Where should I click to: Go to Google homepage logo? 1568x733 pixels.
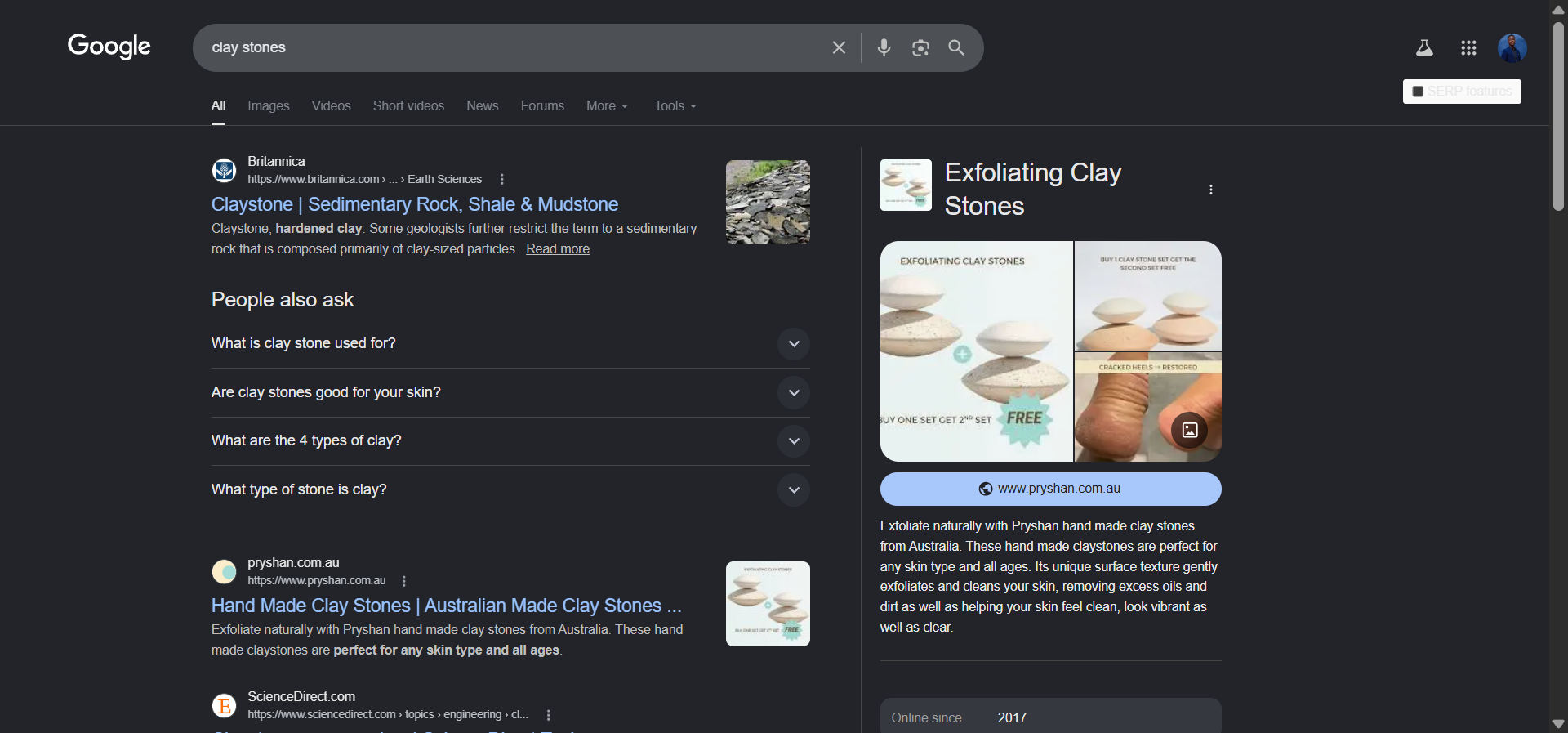(109, 46)
